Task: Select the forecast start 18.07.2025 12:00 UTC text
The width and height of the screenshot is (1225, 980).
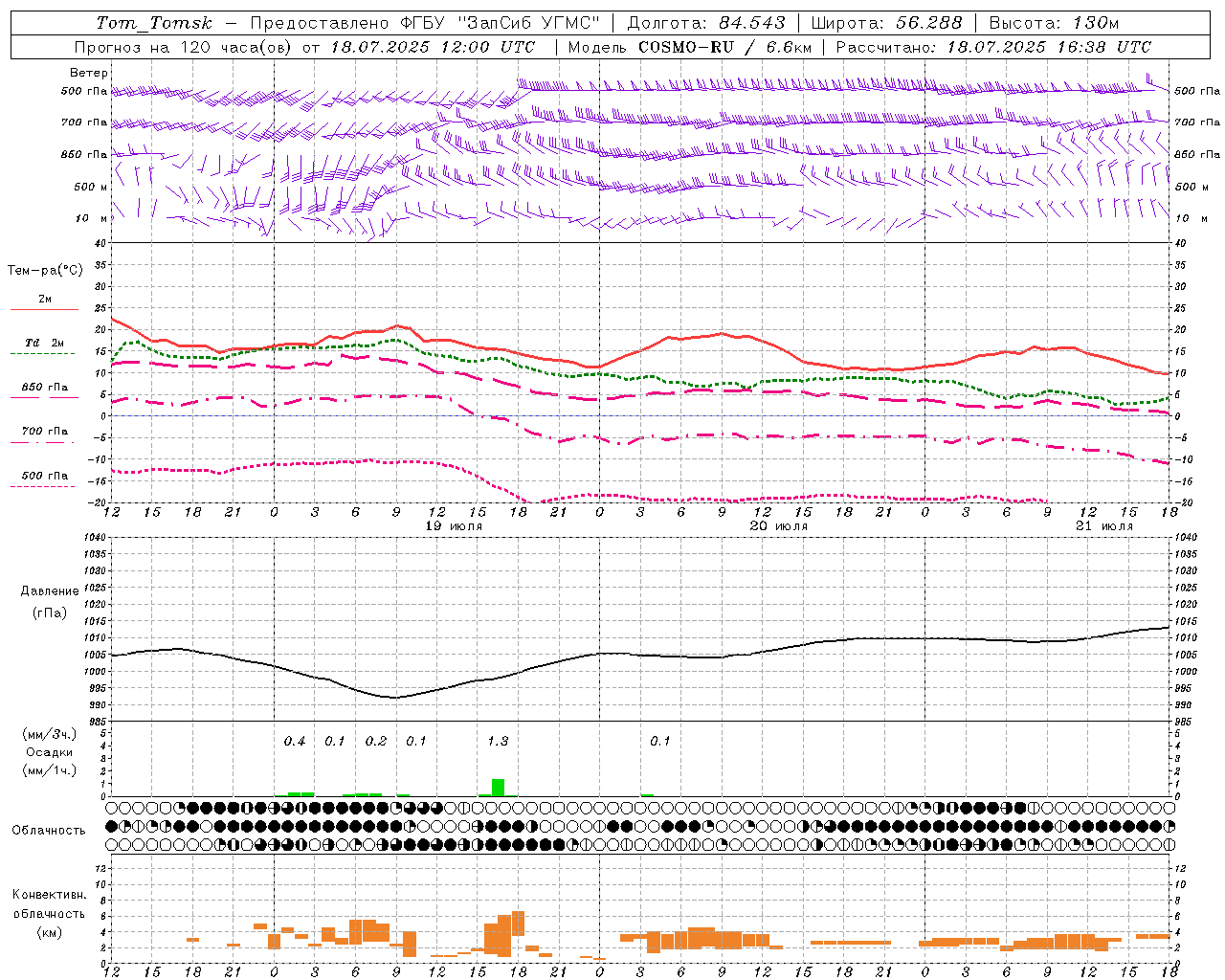Action: [x=433, y=47]
